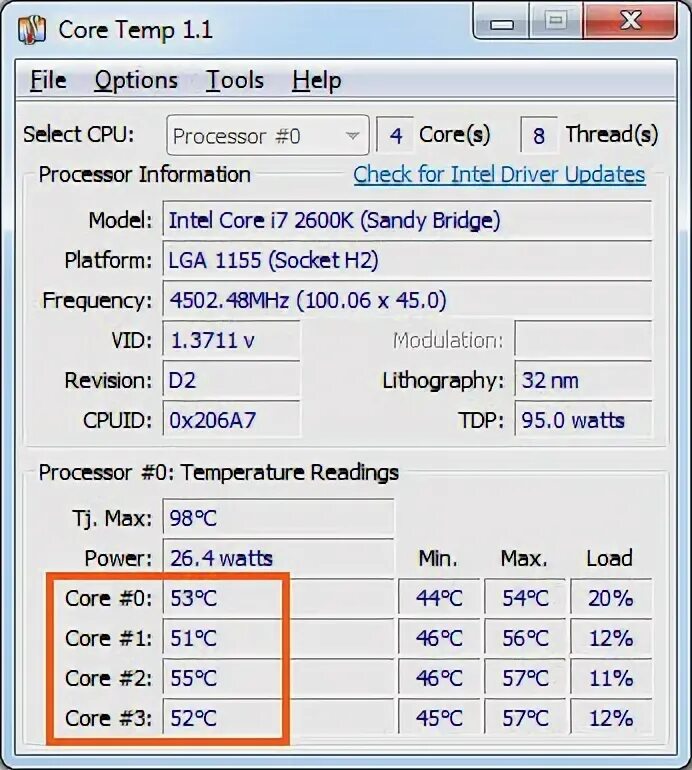Click the Platform value LGA 1155
Screen dimensions: 692x770
407,260
